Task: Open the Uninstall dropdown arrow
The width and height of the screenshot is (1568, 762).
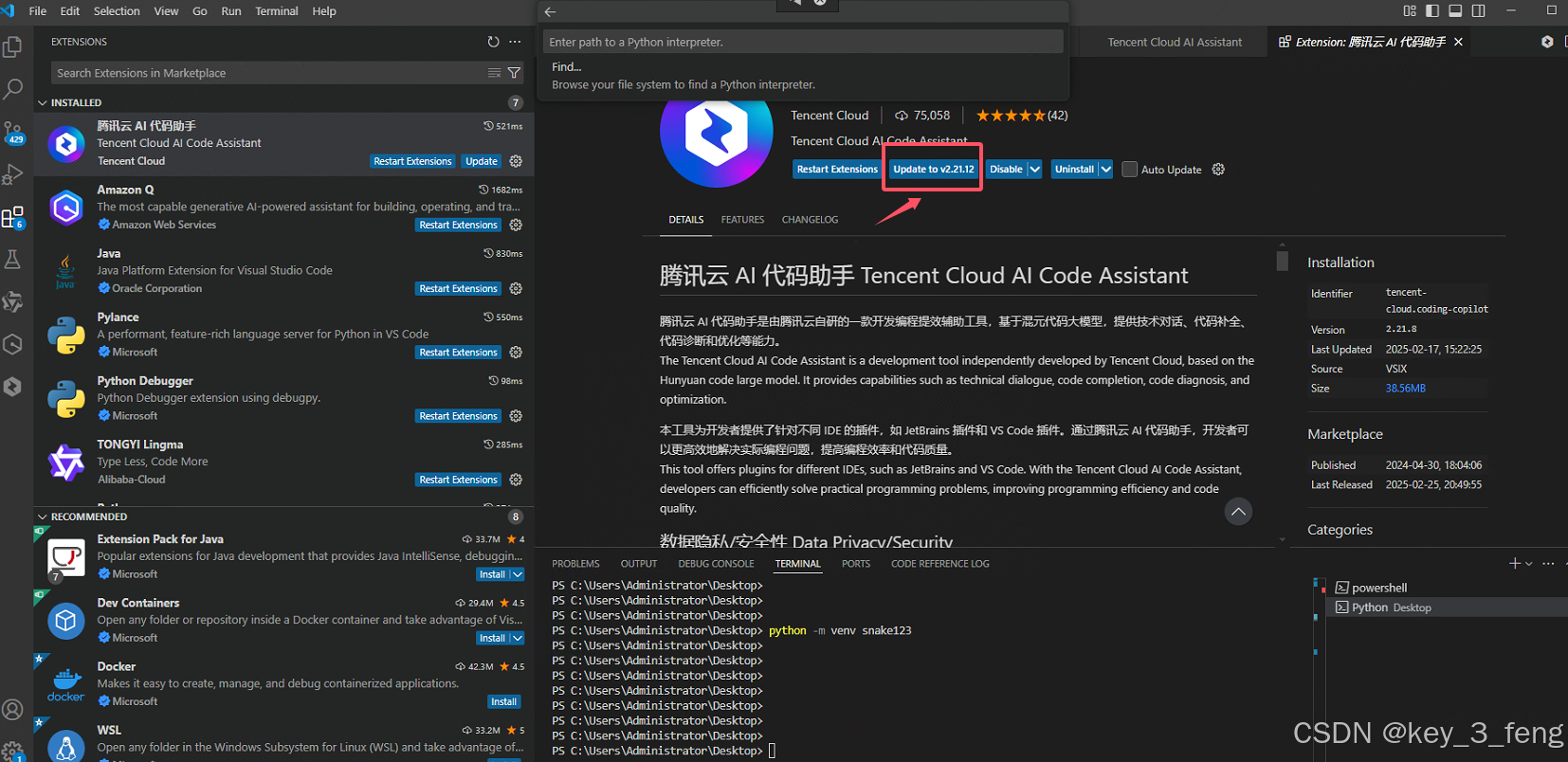Action: click(1105, 169)
